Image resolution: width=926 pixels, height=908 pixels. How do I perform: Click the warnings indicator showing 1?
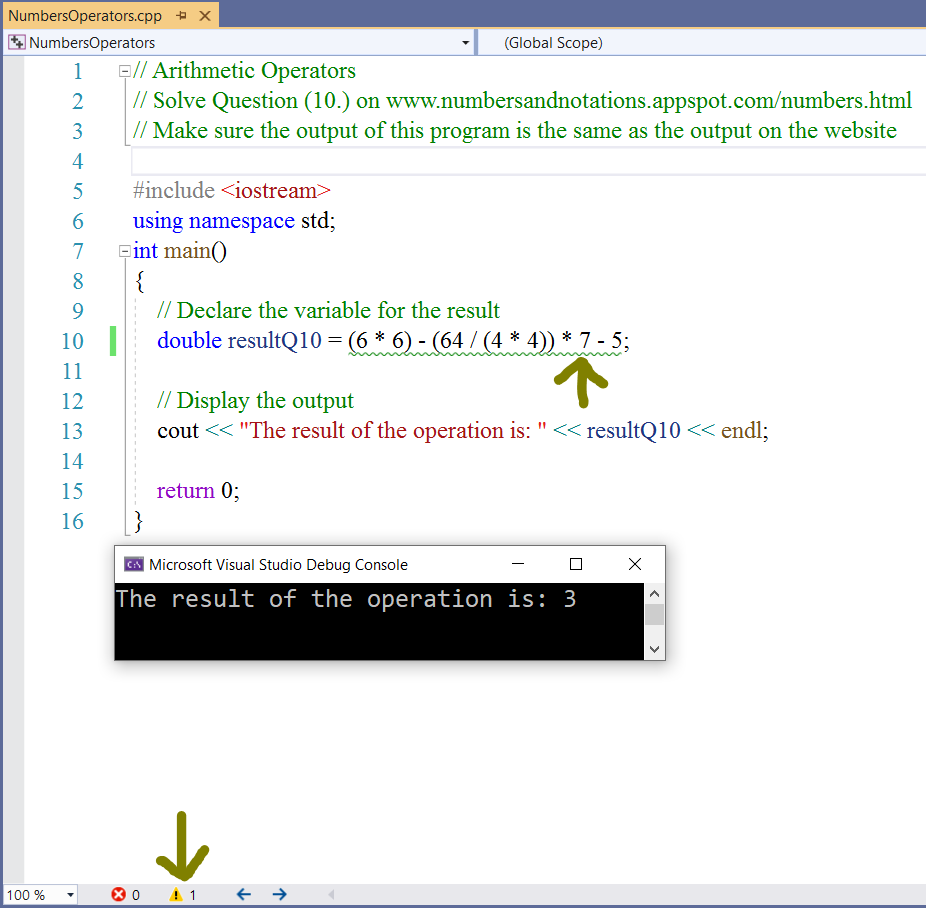coord(182,895)
